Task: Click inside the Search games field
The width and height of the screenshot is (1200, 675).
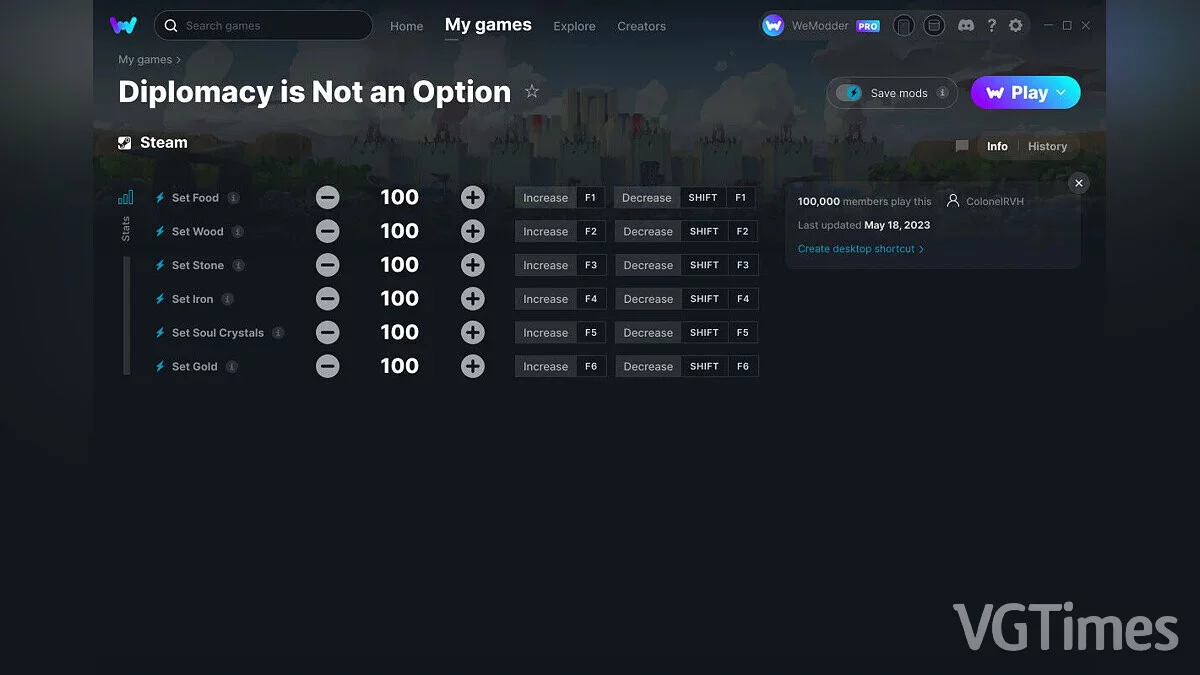Action: (263, 25)
